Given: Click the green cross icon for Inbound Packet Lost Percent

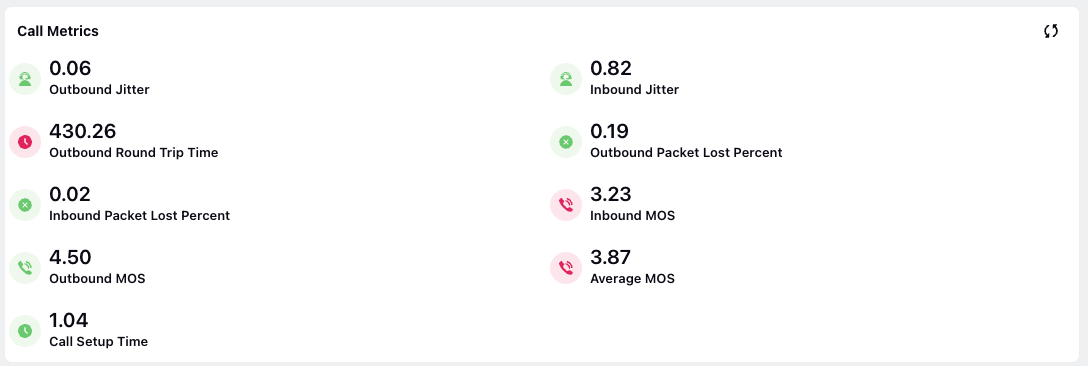Looking at the screenshot, I should pyautogui.click(x=25, y=205).
